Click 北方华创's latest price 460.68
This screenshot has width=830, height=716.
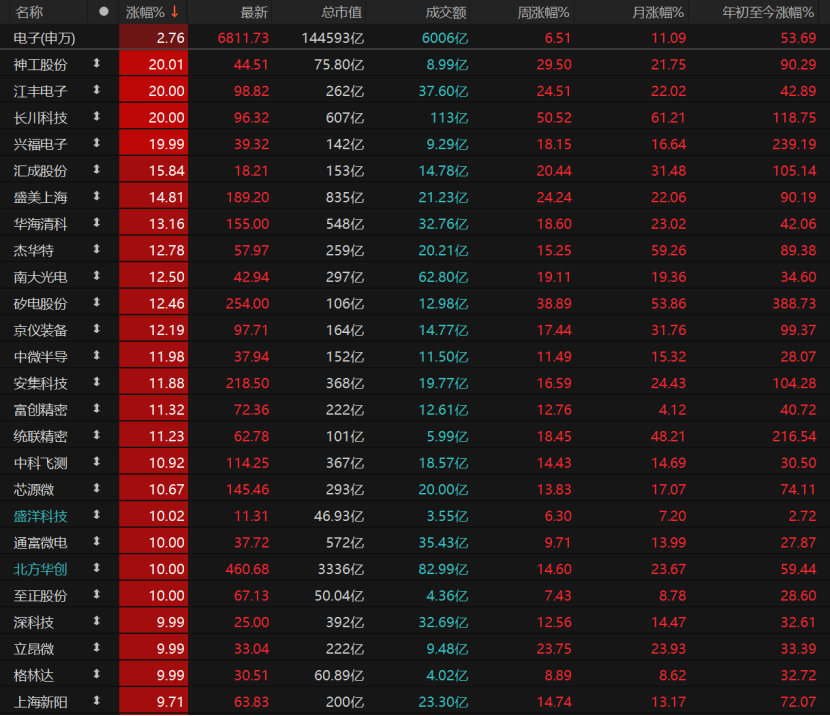[247, 569]
